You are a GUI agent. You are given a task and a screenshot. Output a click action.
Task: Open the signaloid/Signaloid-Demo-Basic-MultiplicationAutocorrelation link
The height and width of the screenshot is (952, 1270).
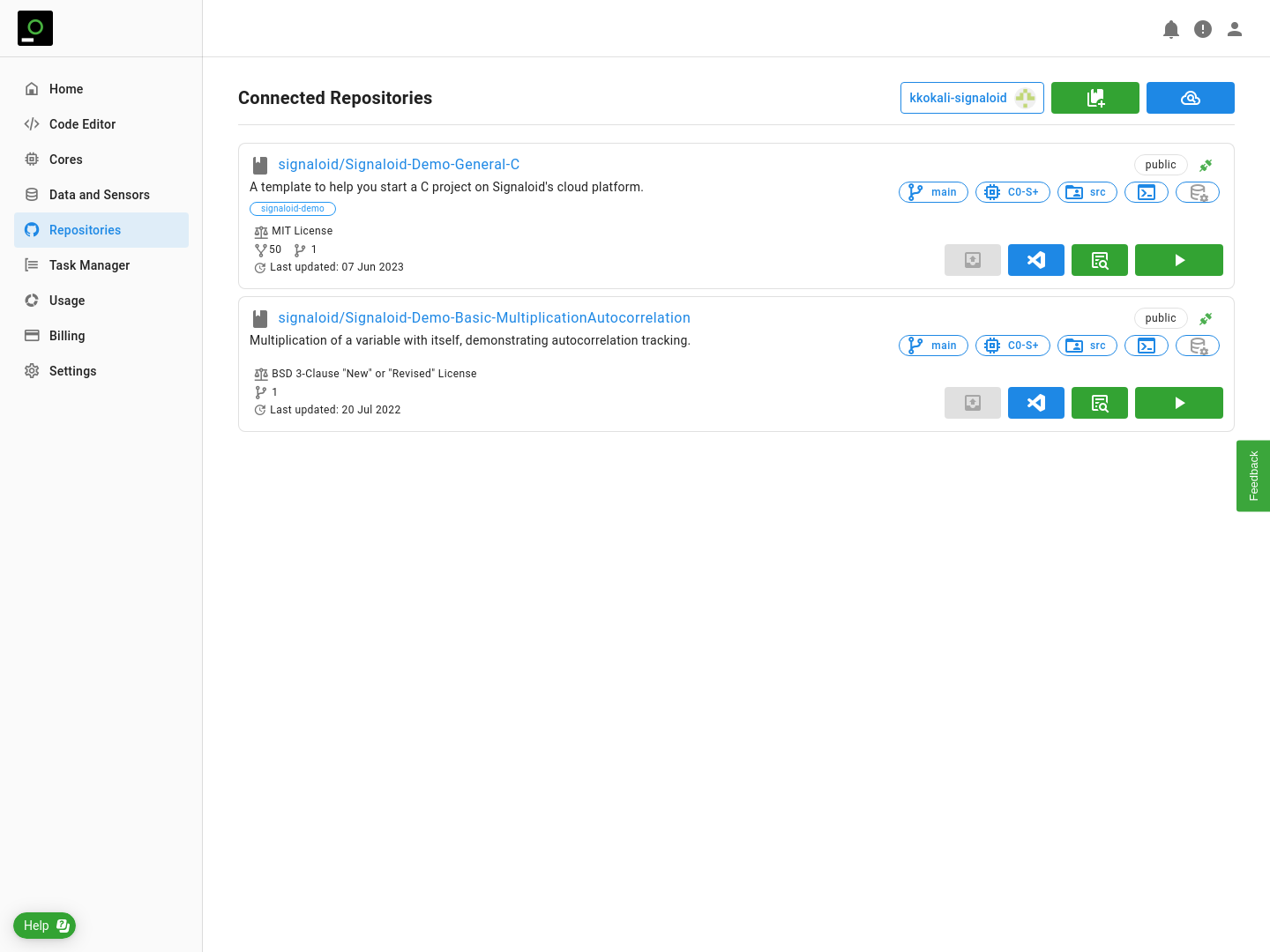coord(484,317)
